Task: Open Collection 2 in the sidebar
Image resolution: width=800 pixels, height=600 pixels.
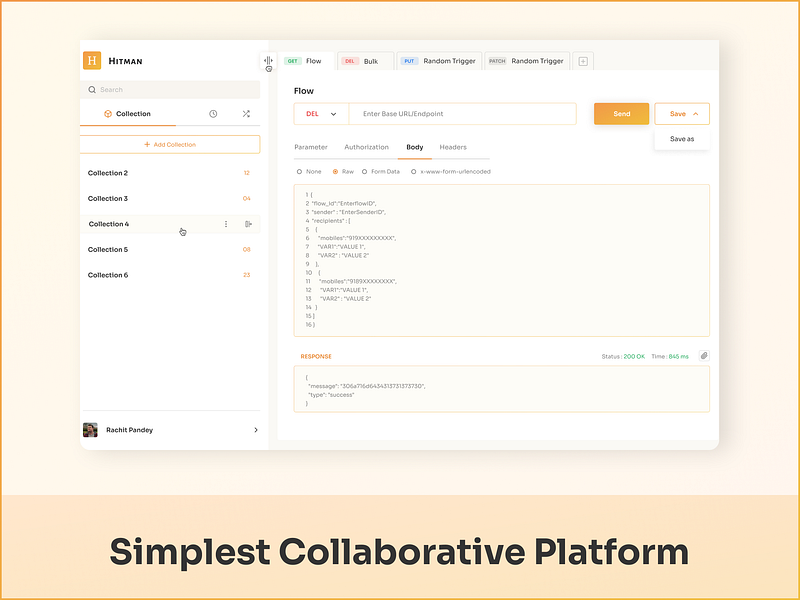Action: pos(170,173)
